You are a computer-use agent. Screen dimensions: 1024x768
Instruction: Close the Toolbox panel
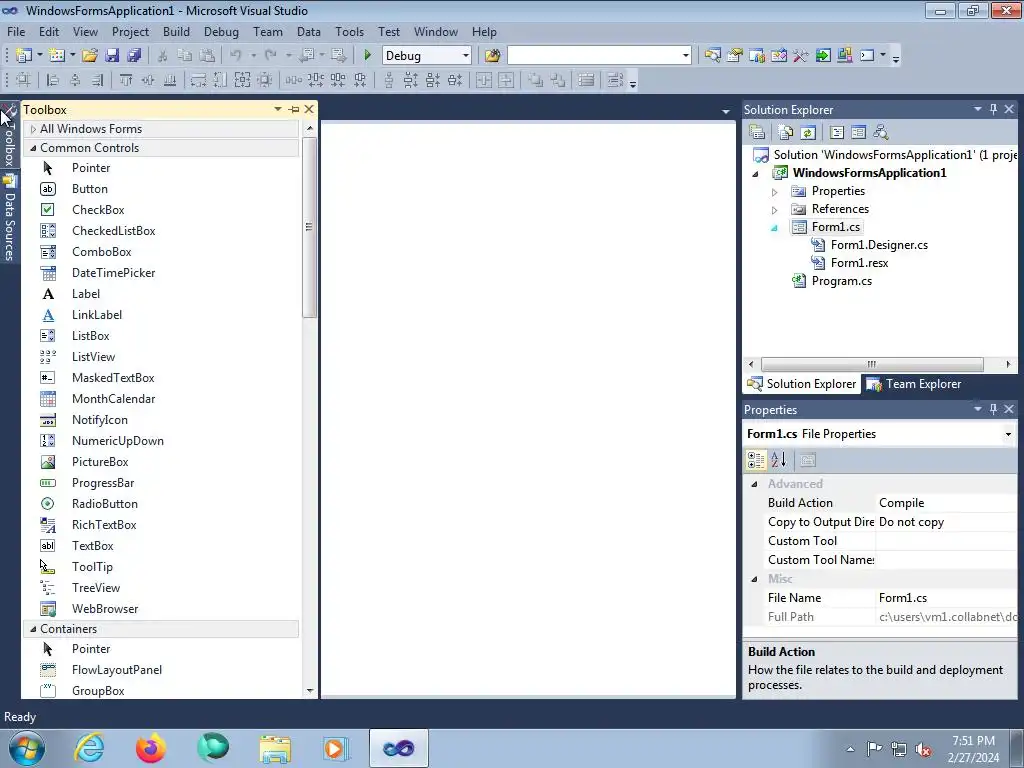pyautogui.click(x=309, y=109)
